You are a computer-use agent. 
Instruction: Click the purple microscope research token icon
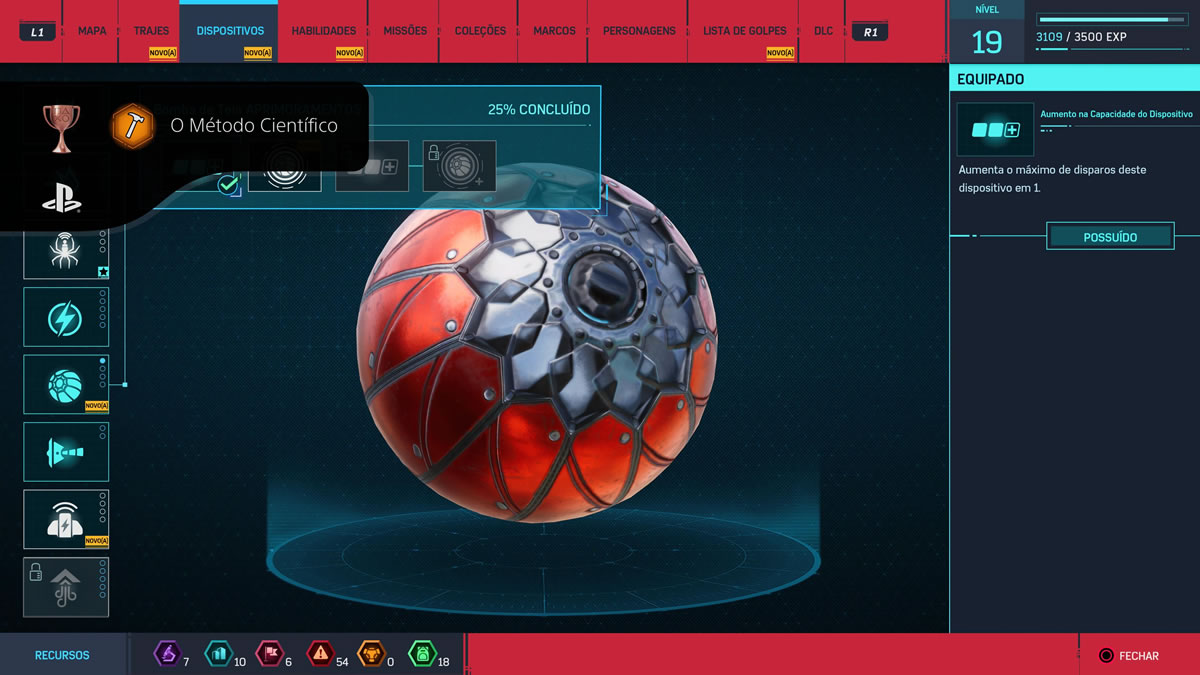tap(166, 654)
